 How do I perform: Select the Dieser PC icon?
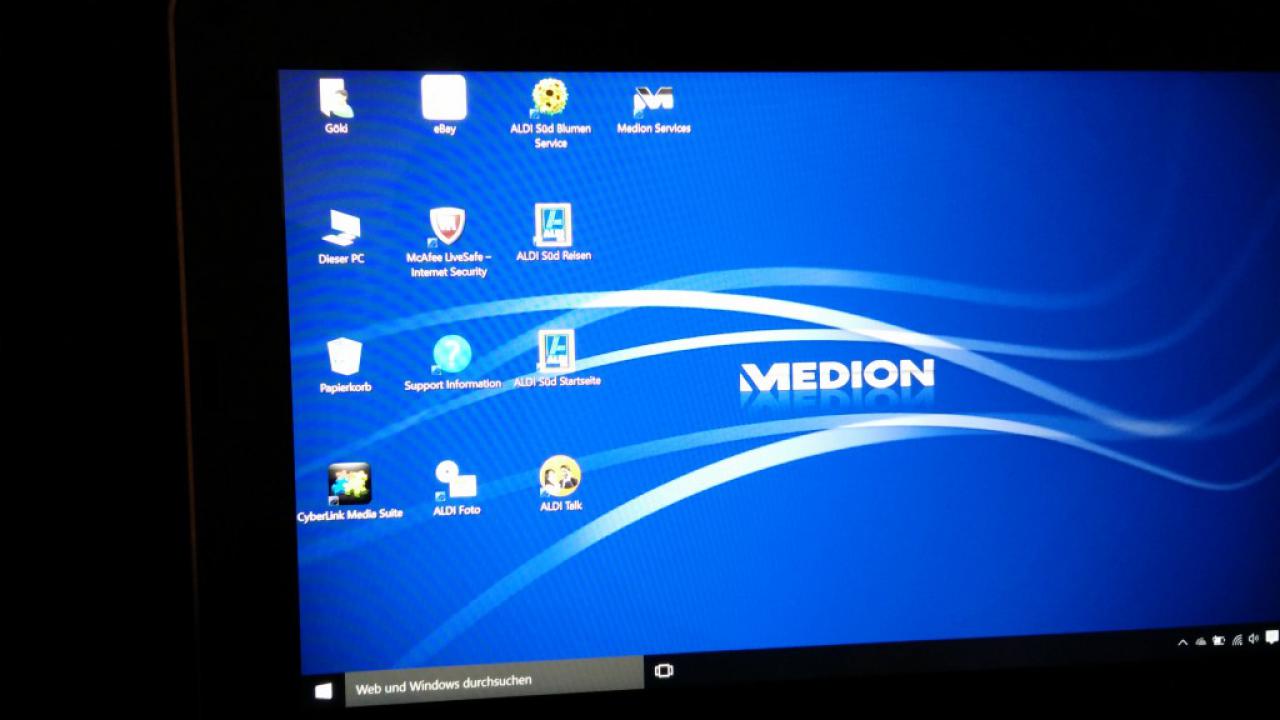pos(341,236)
